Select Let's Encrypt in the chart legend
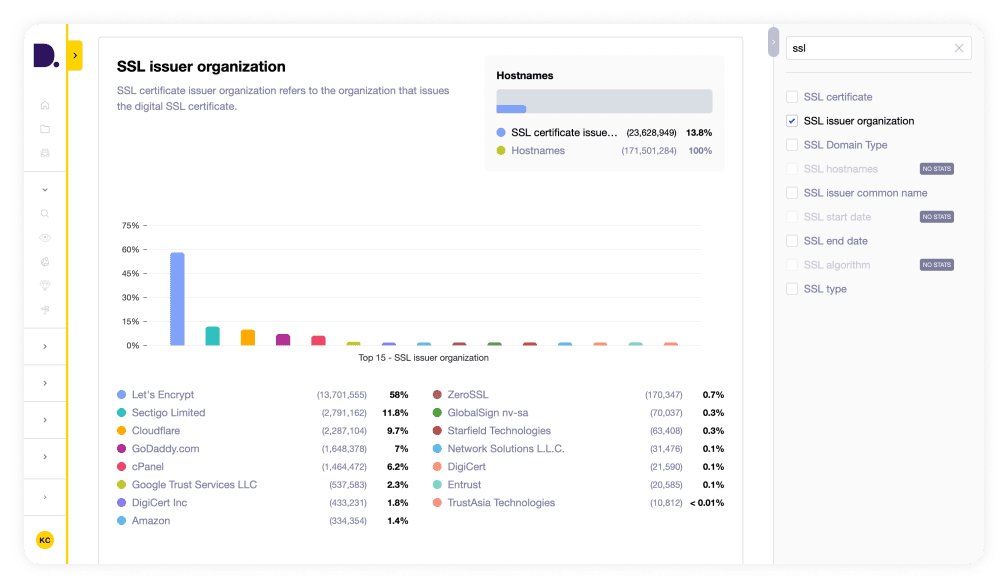This screenshot has height=588, width=1008. click(x=162, y=395)
